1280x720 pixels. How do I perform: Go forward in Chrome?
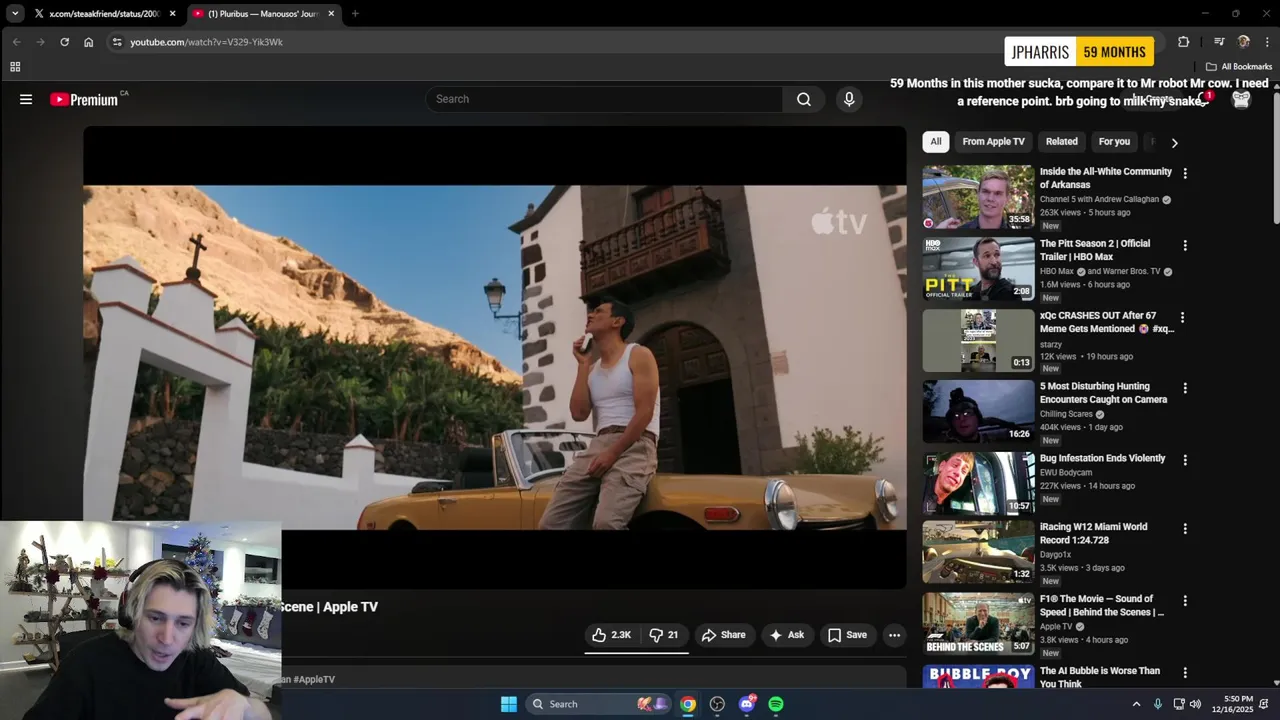[40, 42]
